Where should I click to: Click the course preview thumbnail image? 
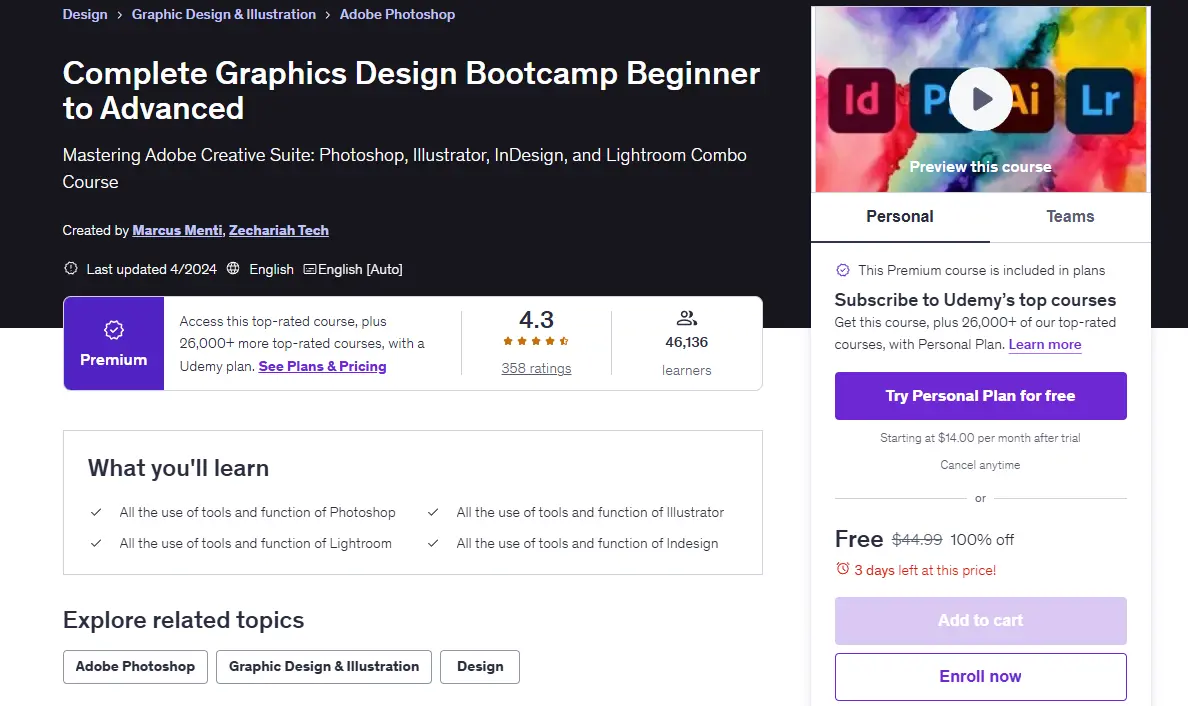[x=980, y=99]
